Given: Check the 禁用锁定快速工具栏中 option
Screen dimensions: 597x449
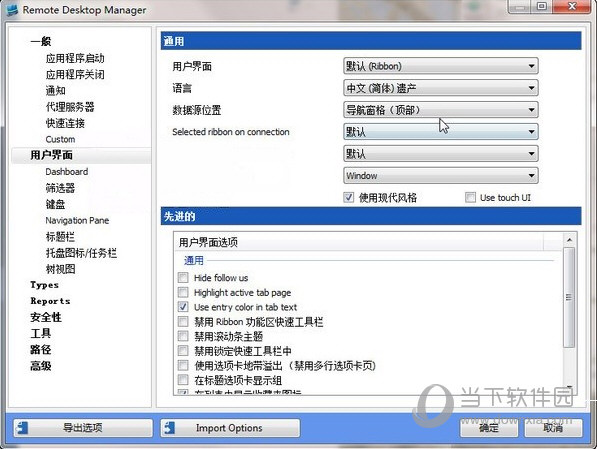Looking at the screenshot, I should tap(183, 350).
